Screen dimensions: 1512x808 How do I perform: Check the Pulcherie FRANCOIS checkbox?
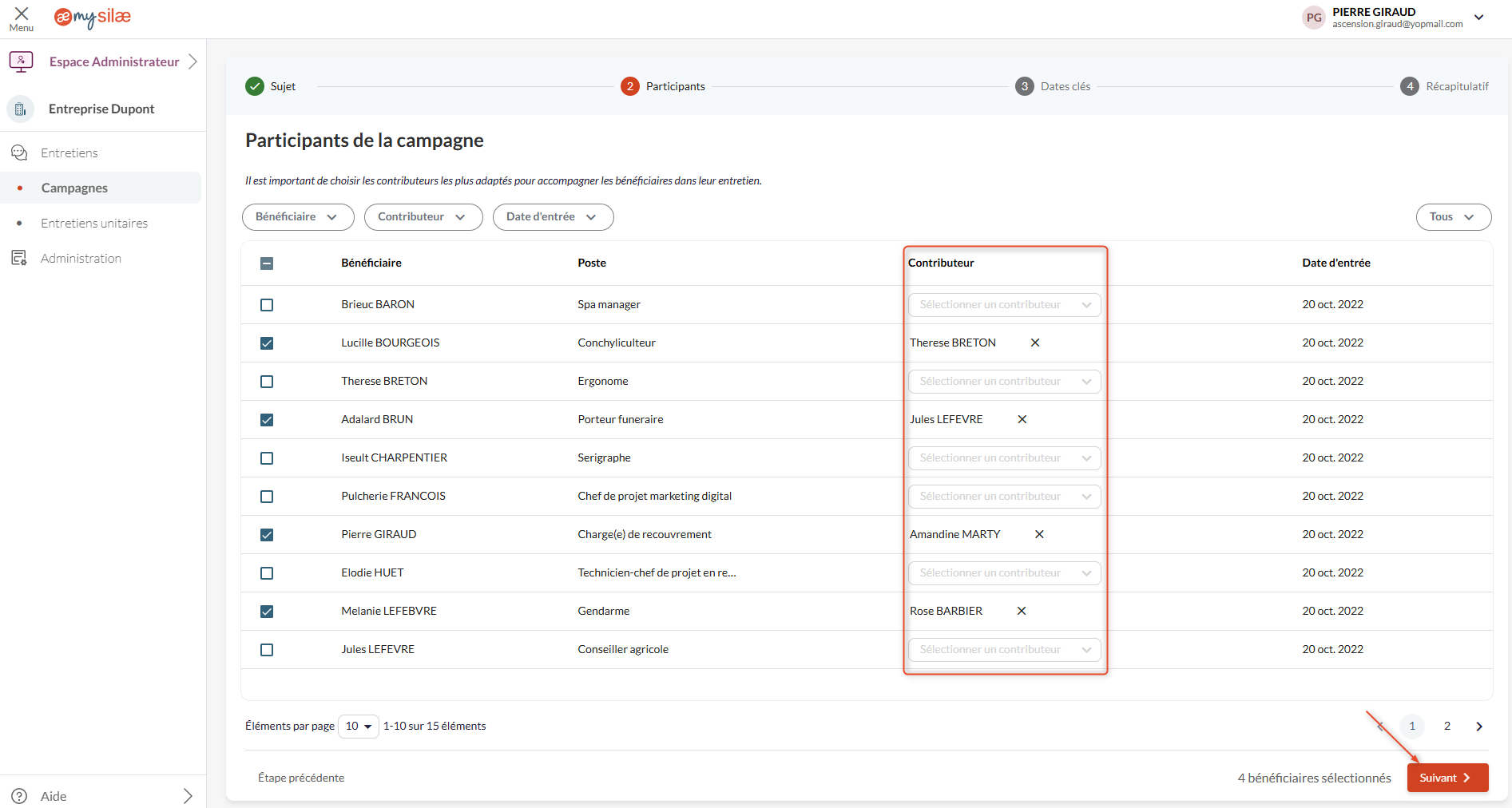coord(267,497)
